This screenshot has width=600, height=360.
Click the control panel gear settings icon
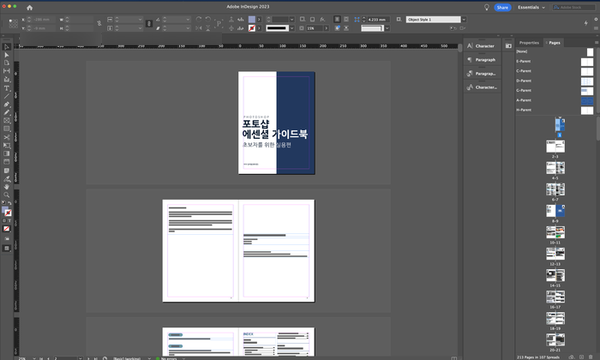click(x=596, y=20)
